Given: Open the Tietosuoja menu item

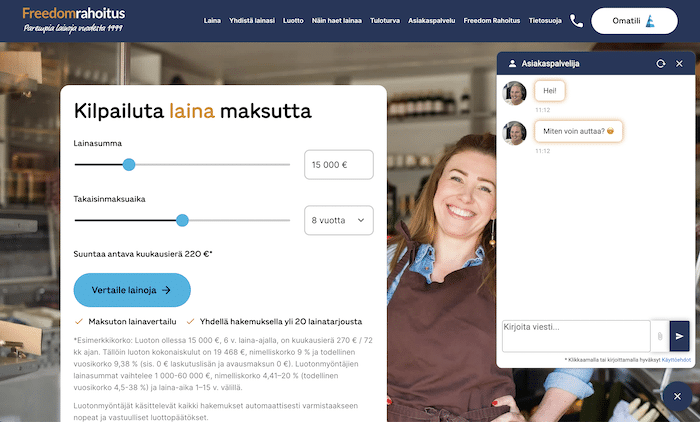Looking at the screenshot, I should click(545, 21).
